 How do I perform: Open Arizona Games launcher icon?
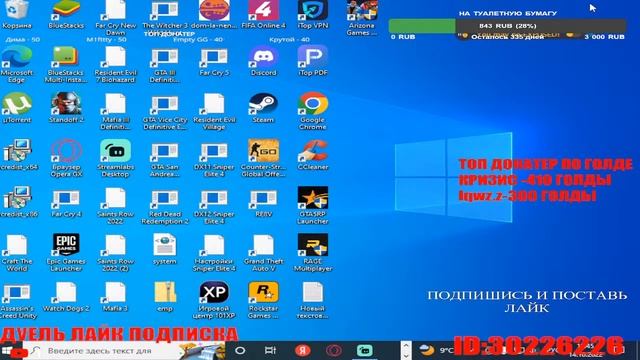point(362,18)
